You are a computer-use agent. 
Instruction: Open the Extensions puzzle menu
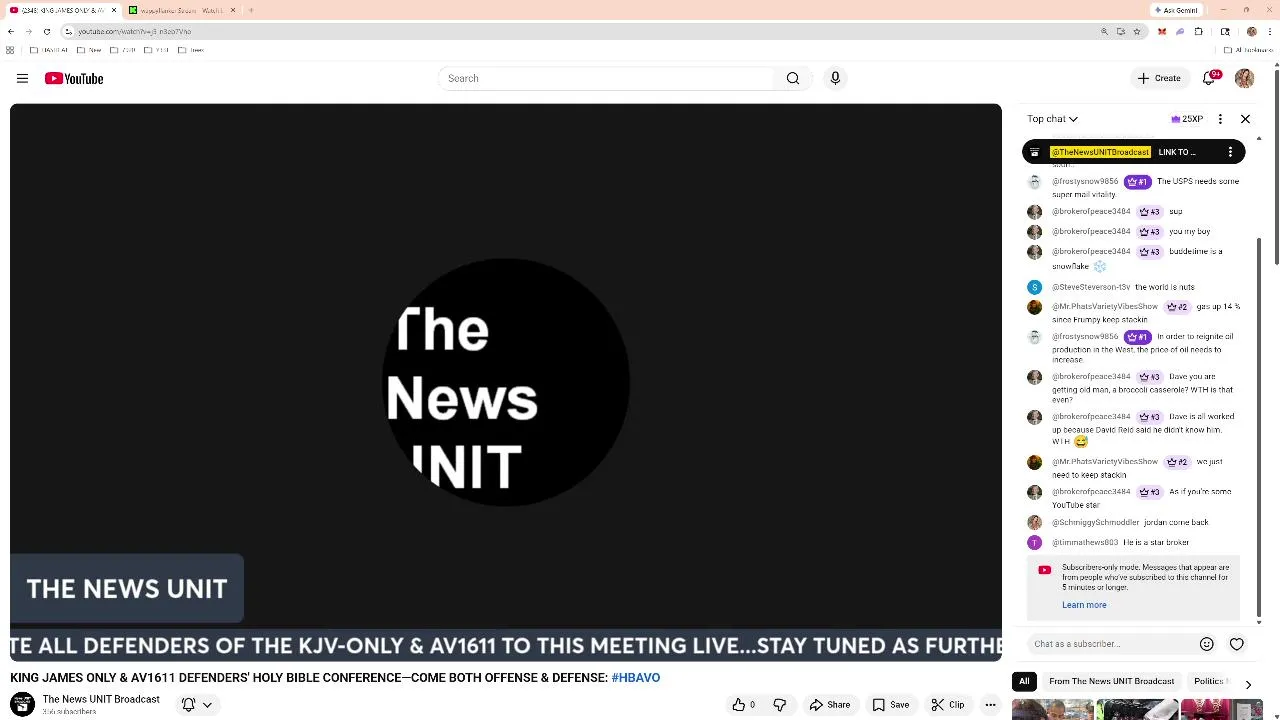1198,31
